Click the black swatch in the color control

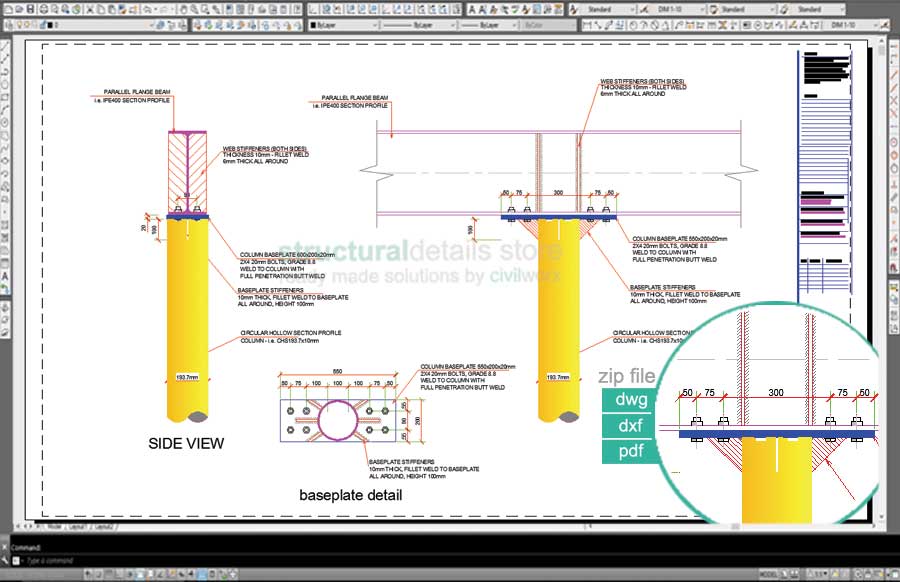313,25
